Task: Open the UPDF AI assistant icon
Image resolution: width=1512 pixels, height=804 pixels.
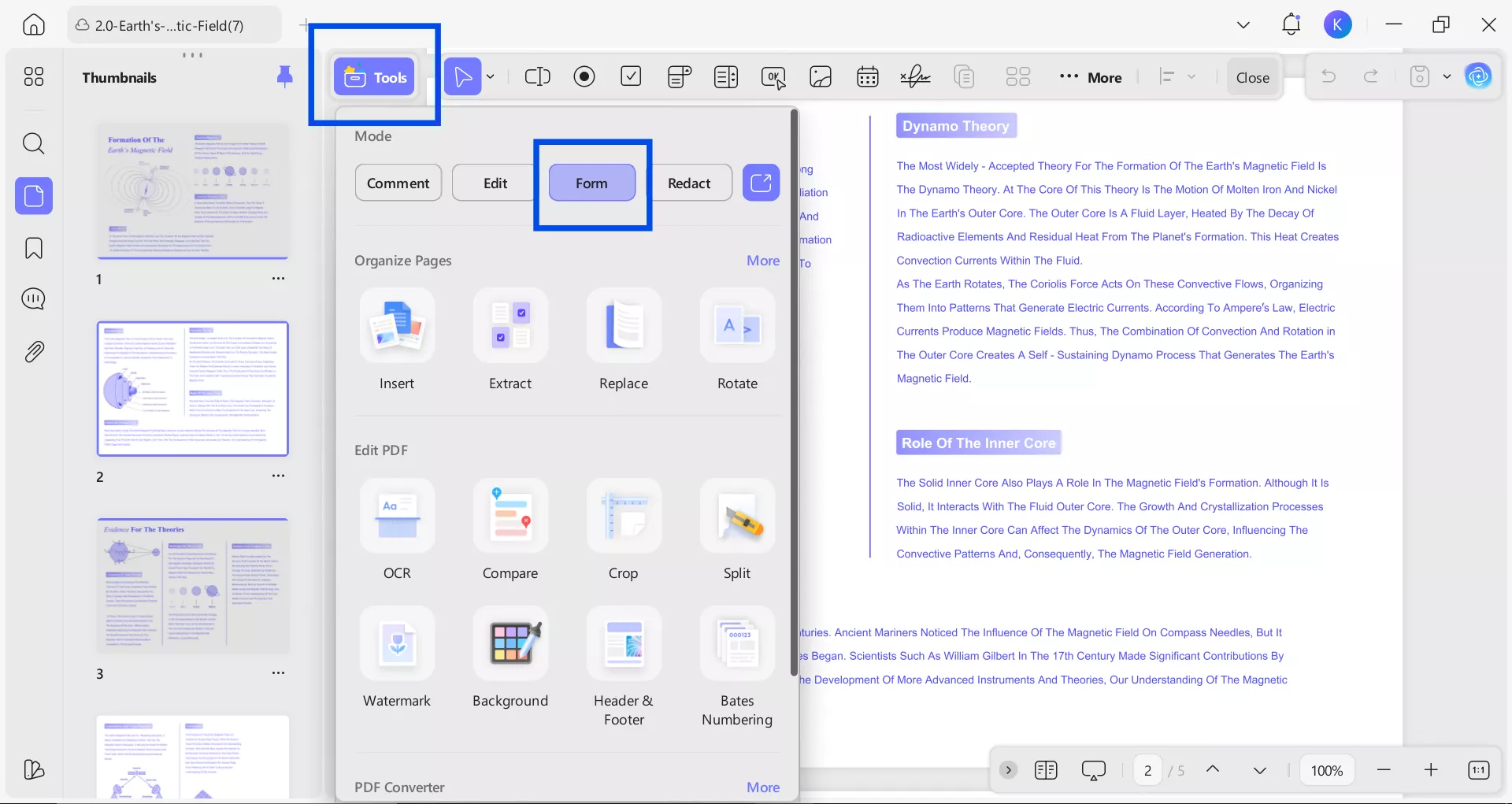Action: tap(1478, 76)
